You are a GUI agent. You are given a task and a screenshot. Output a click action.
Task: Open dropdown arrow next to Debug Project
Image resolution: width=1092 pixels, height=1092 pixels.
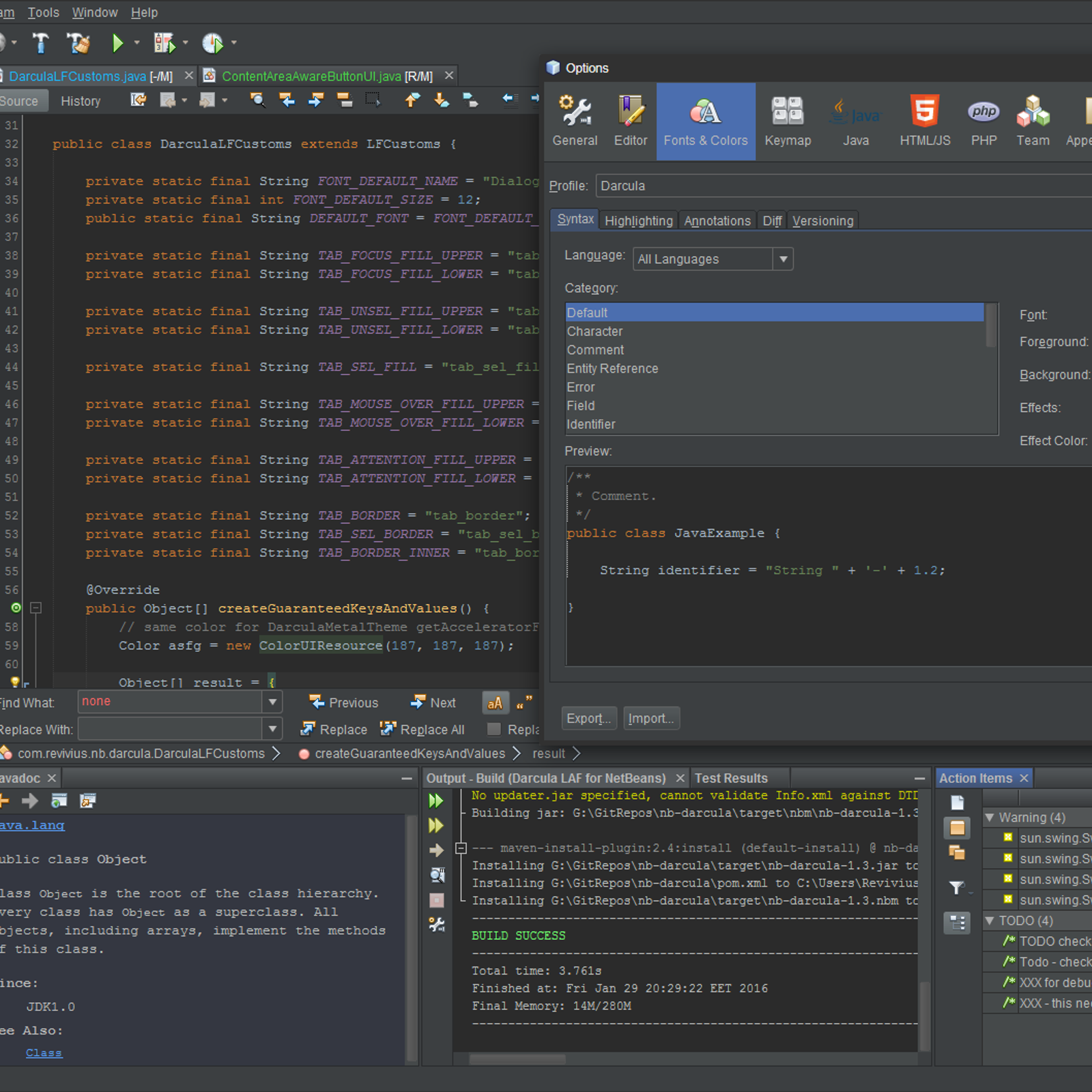(185, 43)
